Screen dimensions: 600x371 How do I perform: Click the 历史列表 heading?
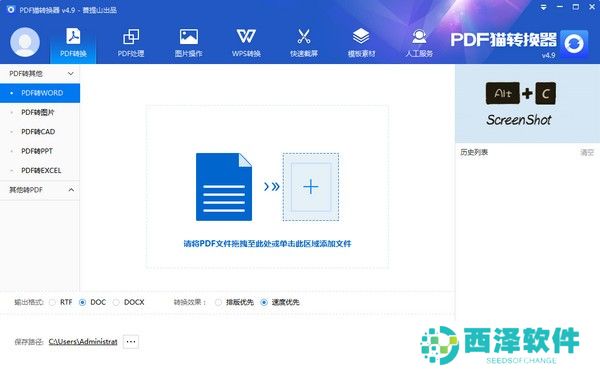474,152
